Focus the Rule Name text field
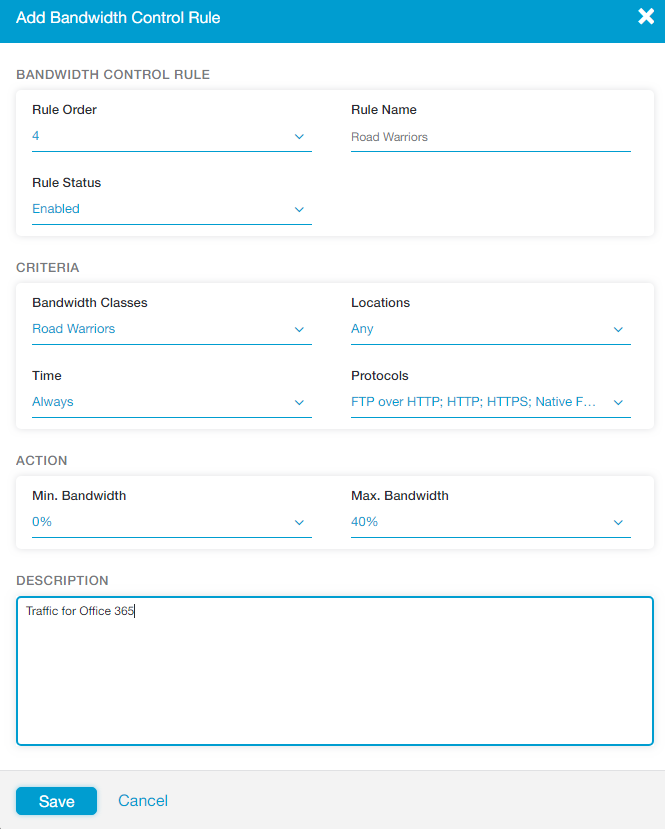The height and width of the screenshot is (829, 665). click(x=490, y=137)
